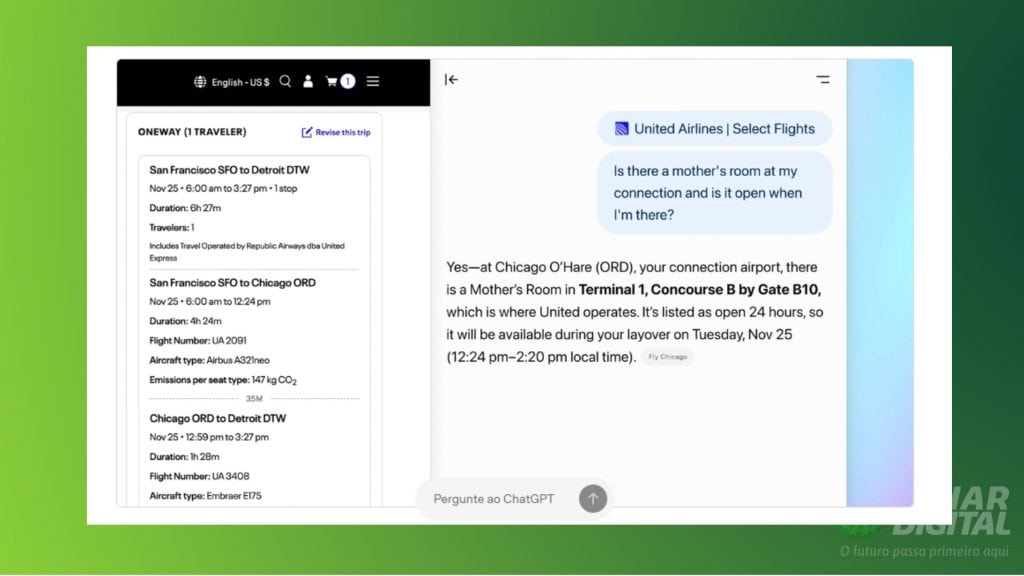Open the two-line menu in chat panel
The width and height of the screenshot is (1024, 576).
pos(822,80)
